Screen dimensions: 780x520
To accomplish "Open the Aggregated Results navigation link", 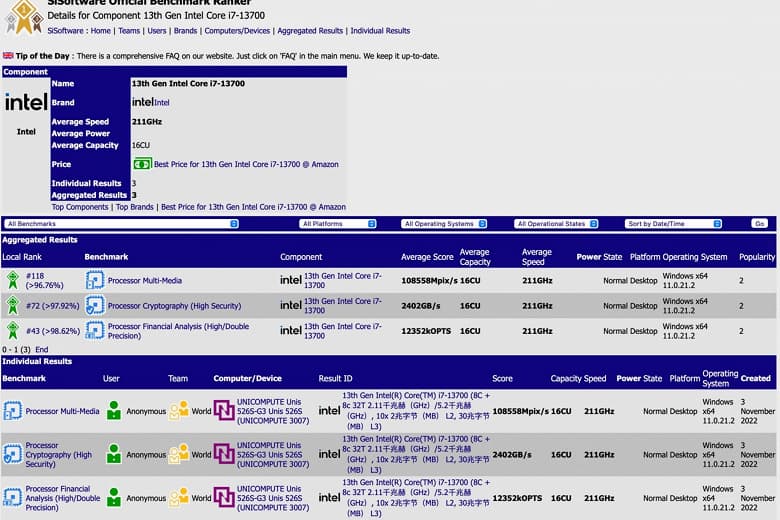I will pos(310,31).
